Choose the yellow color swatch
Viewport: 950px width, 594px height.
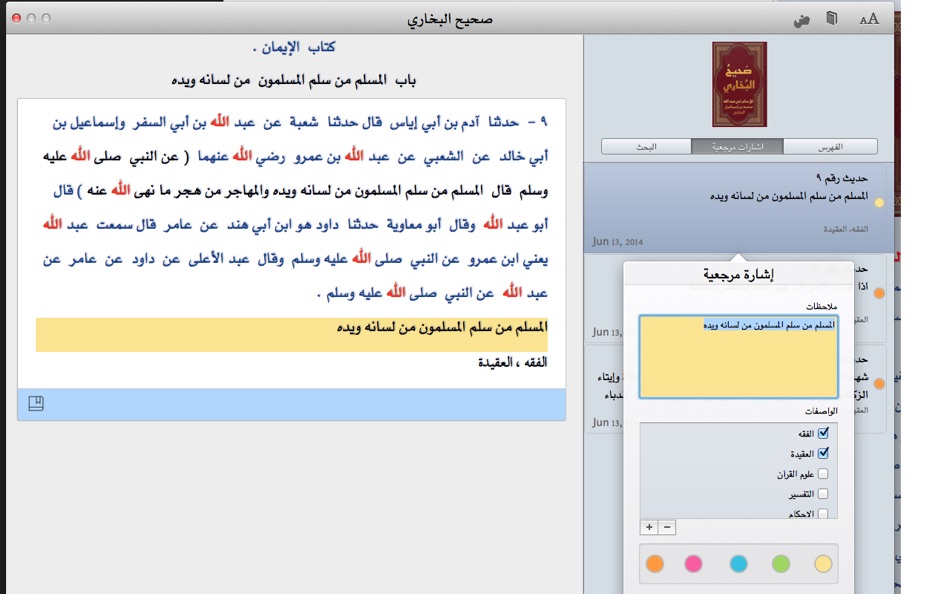coord(823,564)
